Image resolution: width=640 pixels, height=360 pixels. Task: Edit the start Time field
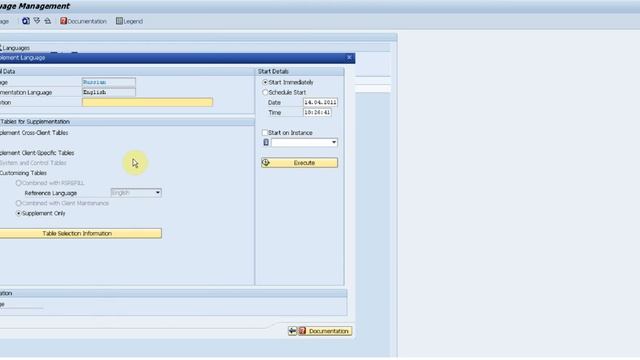pos(317,112)
